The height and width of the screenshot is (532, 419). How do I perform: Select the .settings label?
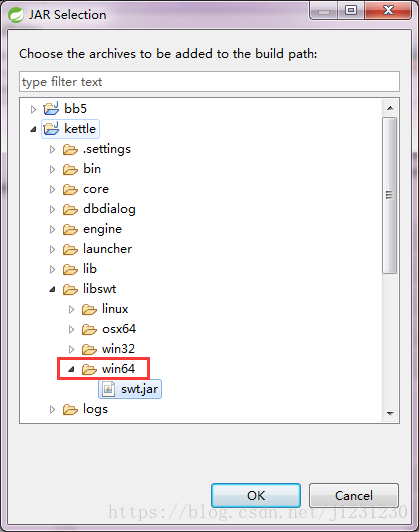click(x=107, y=149)
